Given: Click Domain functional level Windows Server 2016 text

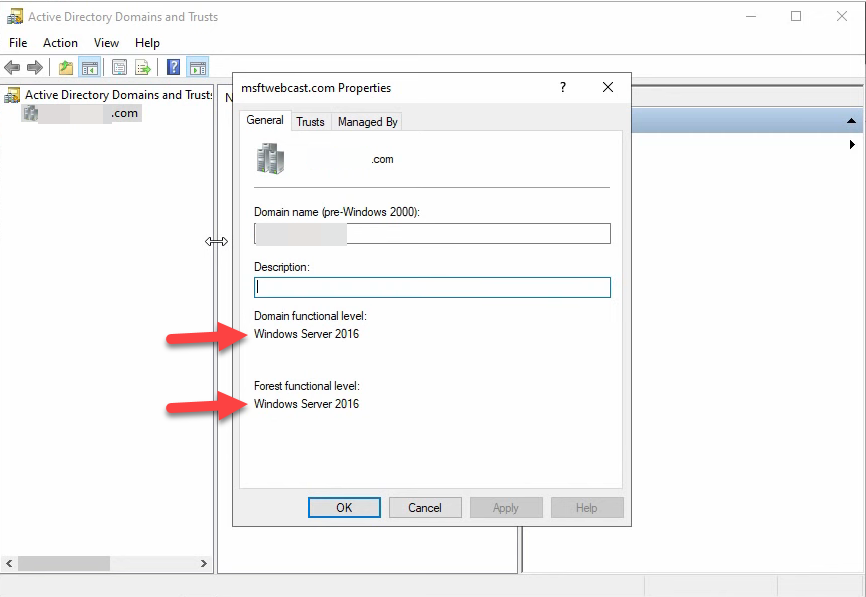Looking at the screenshot, I should (x=307, y=334).
